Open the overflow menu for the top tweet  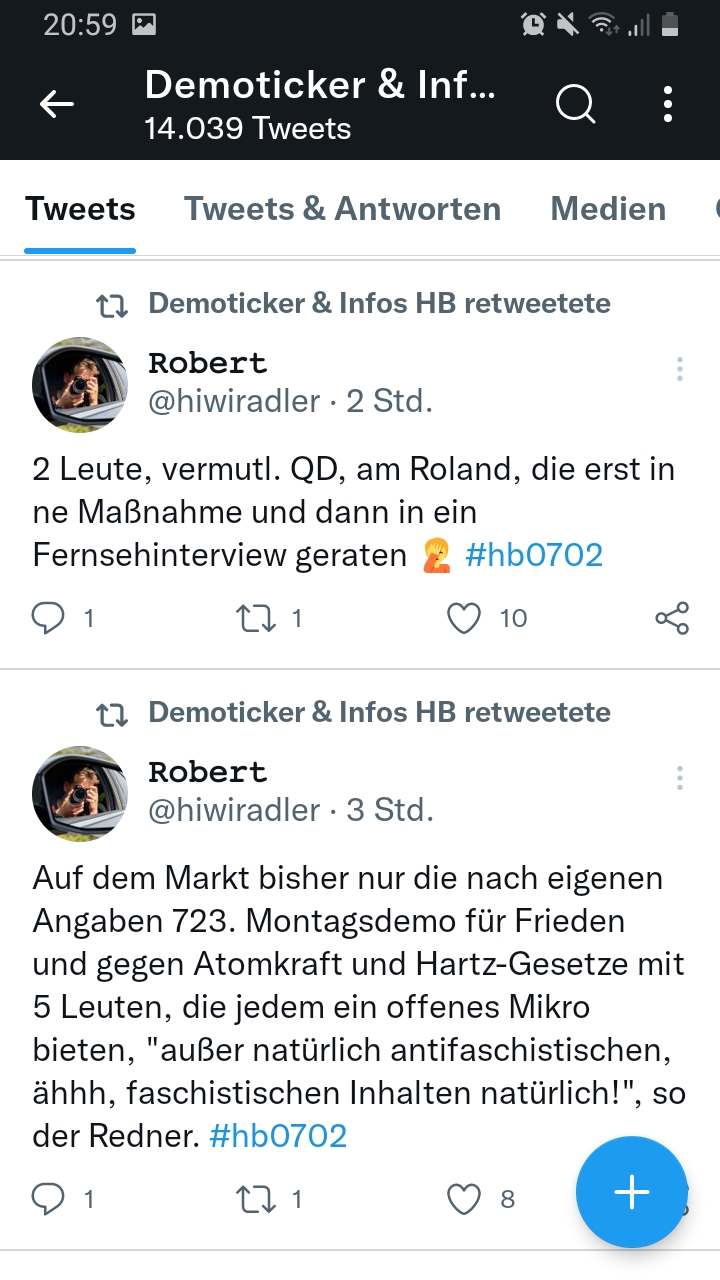point(679,369)
